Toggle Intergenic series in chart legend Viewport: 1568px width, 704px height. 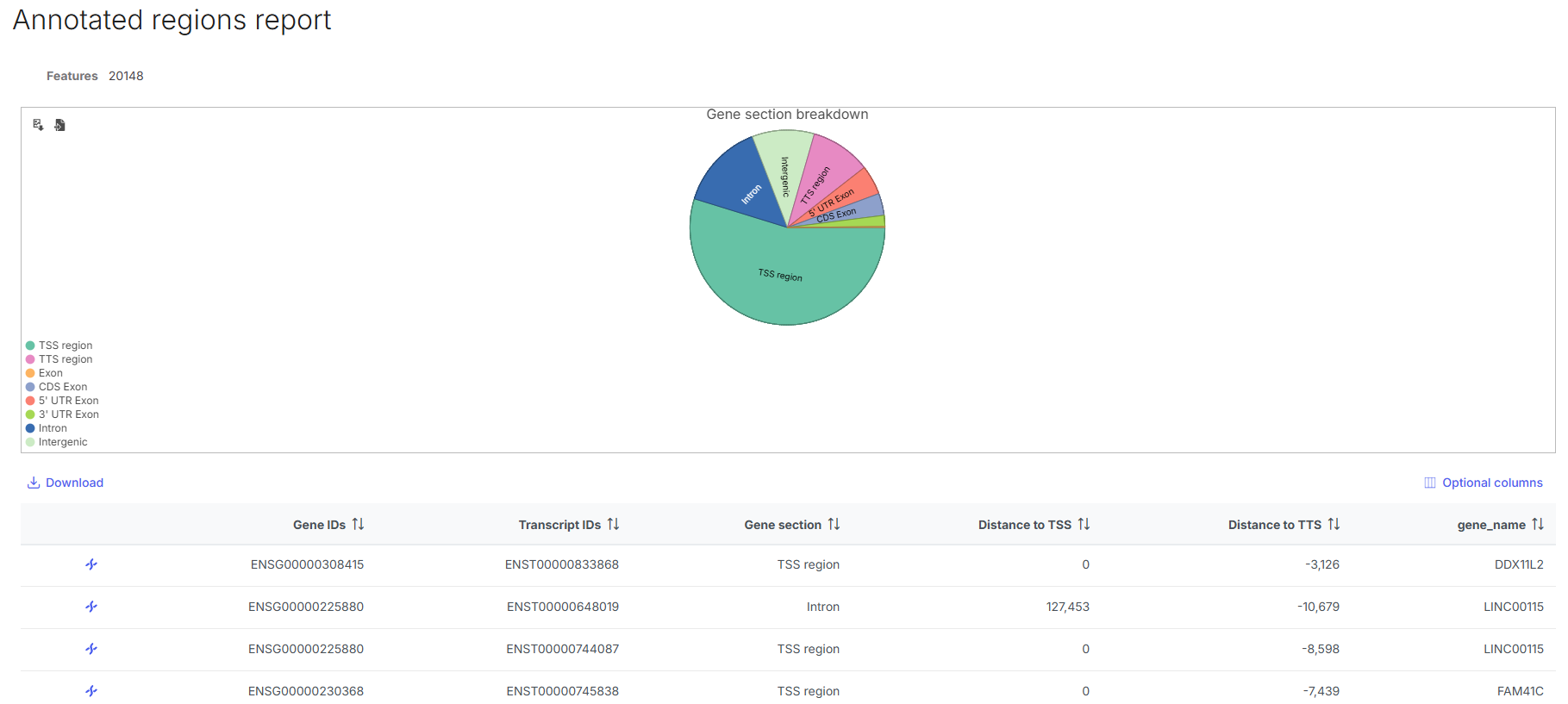coord(62,442)
